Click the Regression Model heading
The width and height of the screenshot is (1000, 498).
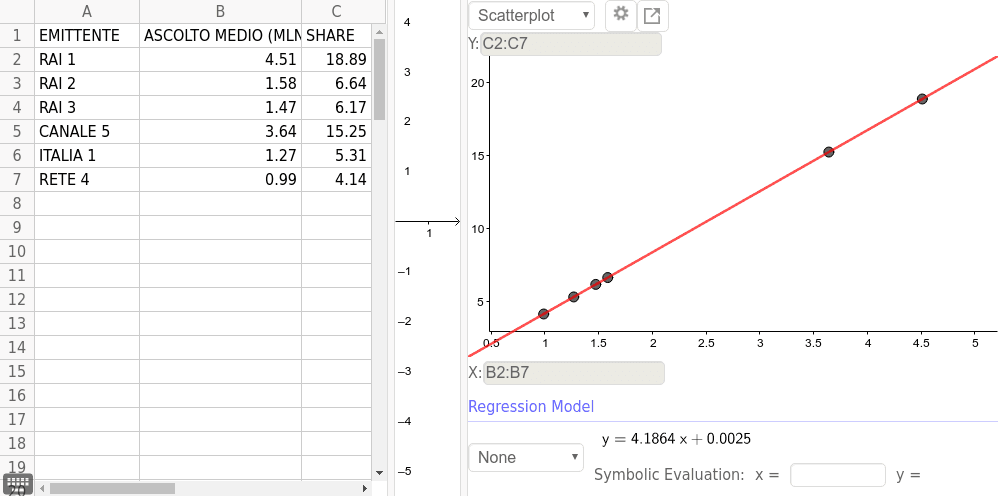(531, 406)
